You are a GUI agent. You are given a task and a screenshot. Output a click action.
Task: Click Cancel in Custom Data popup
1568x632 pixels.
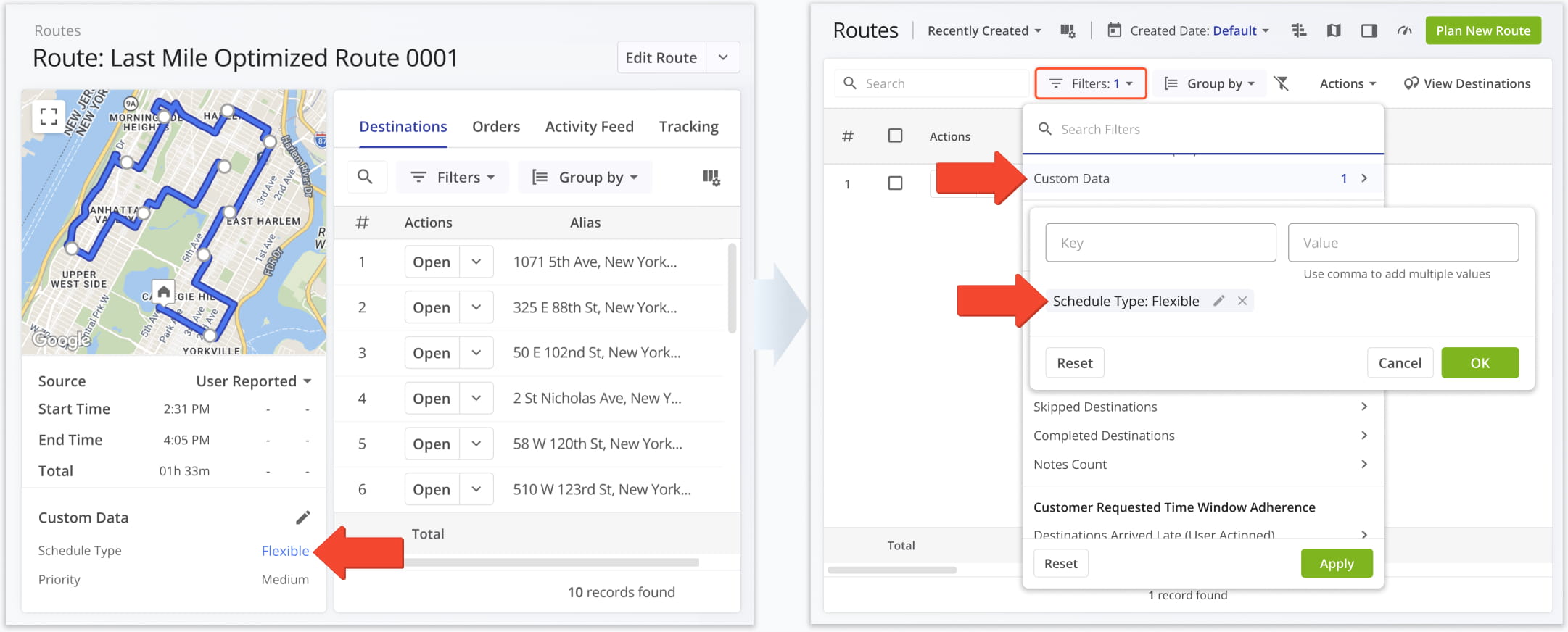[1400, 362]
